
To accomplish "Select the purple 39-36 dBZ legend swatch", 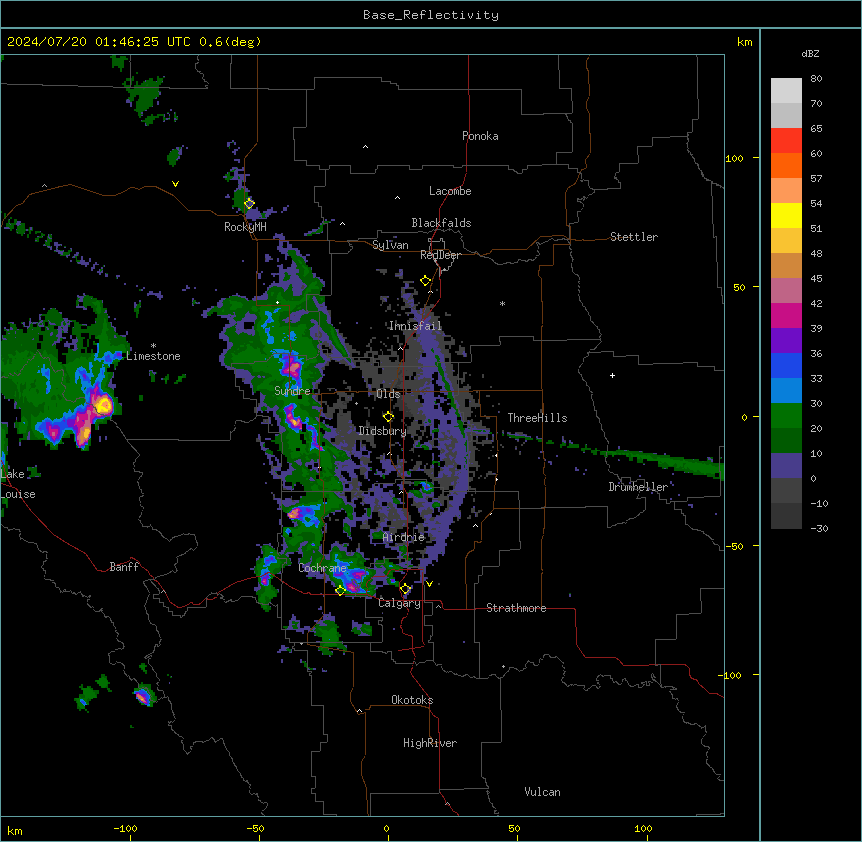I will [x=786, y=341].
